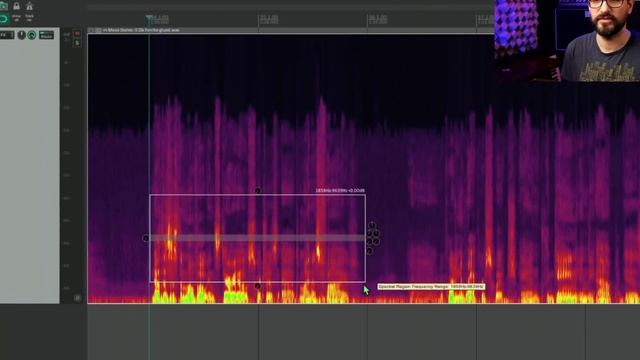Click the edit cursor marker on the ruler
Screen dimensions: 640x360
pyautogui.click(x=149, y=18)
